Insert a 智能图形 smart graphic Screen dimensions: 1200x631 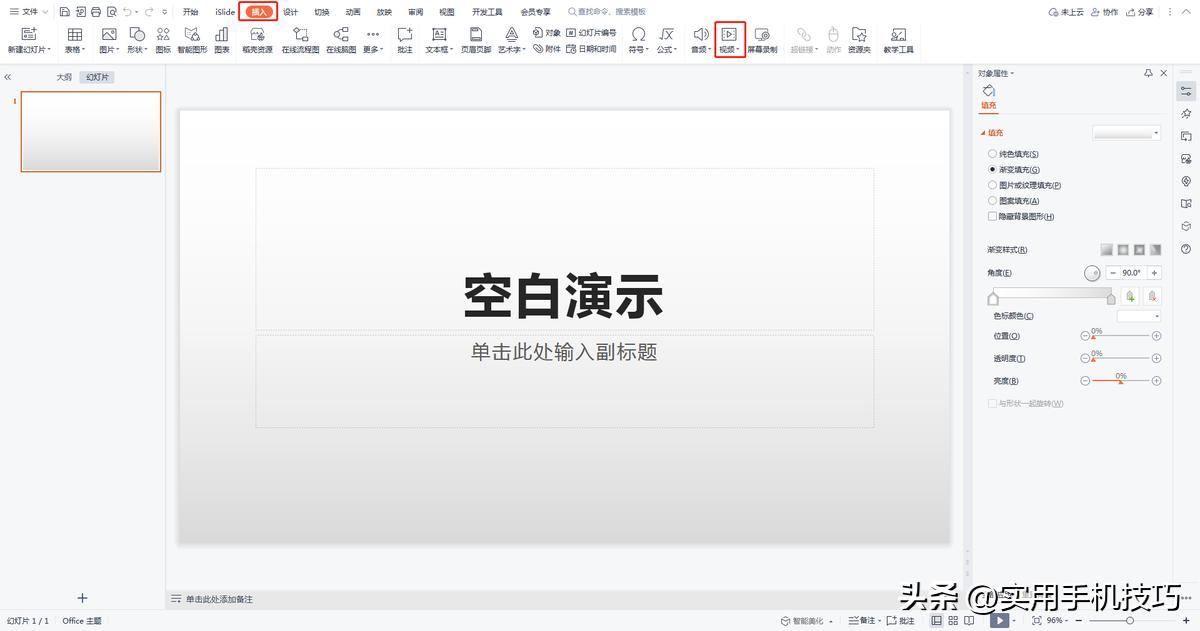[192, 40]
